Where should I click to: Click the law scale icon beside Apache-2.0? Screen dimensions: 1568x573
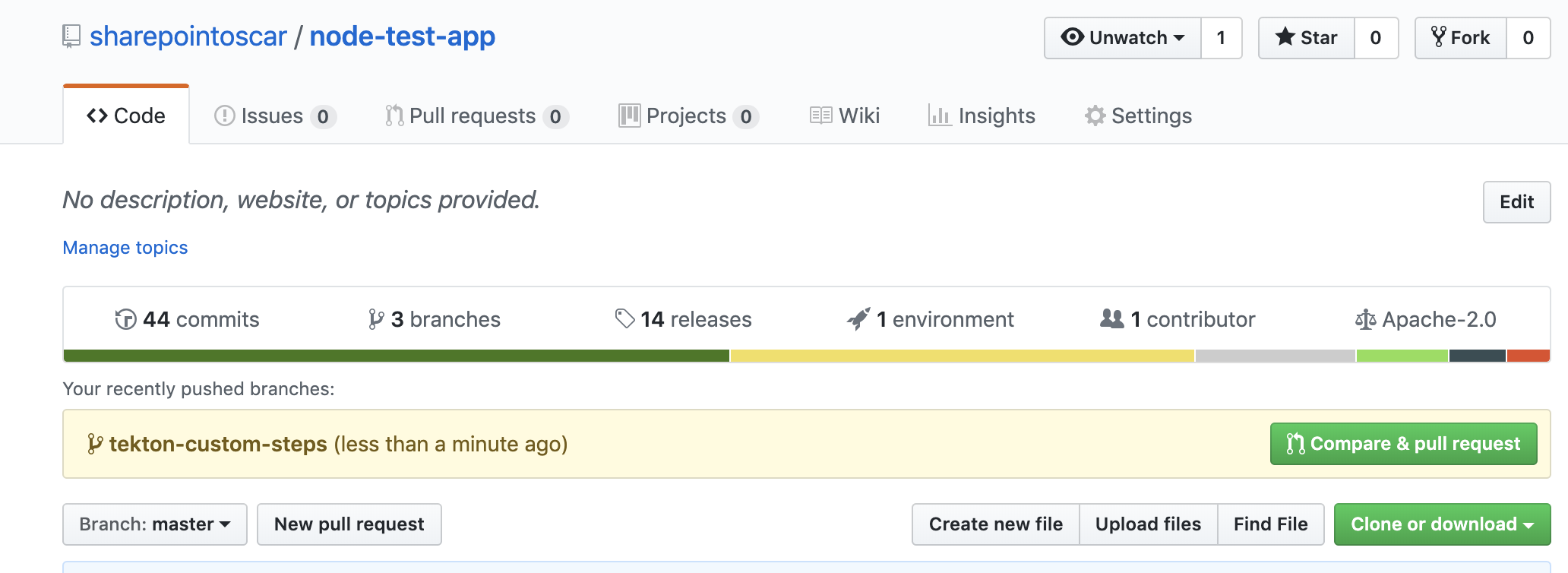[1365, 320]
